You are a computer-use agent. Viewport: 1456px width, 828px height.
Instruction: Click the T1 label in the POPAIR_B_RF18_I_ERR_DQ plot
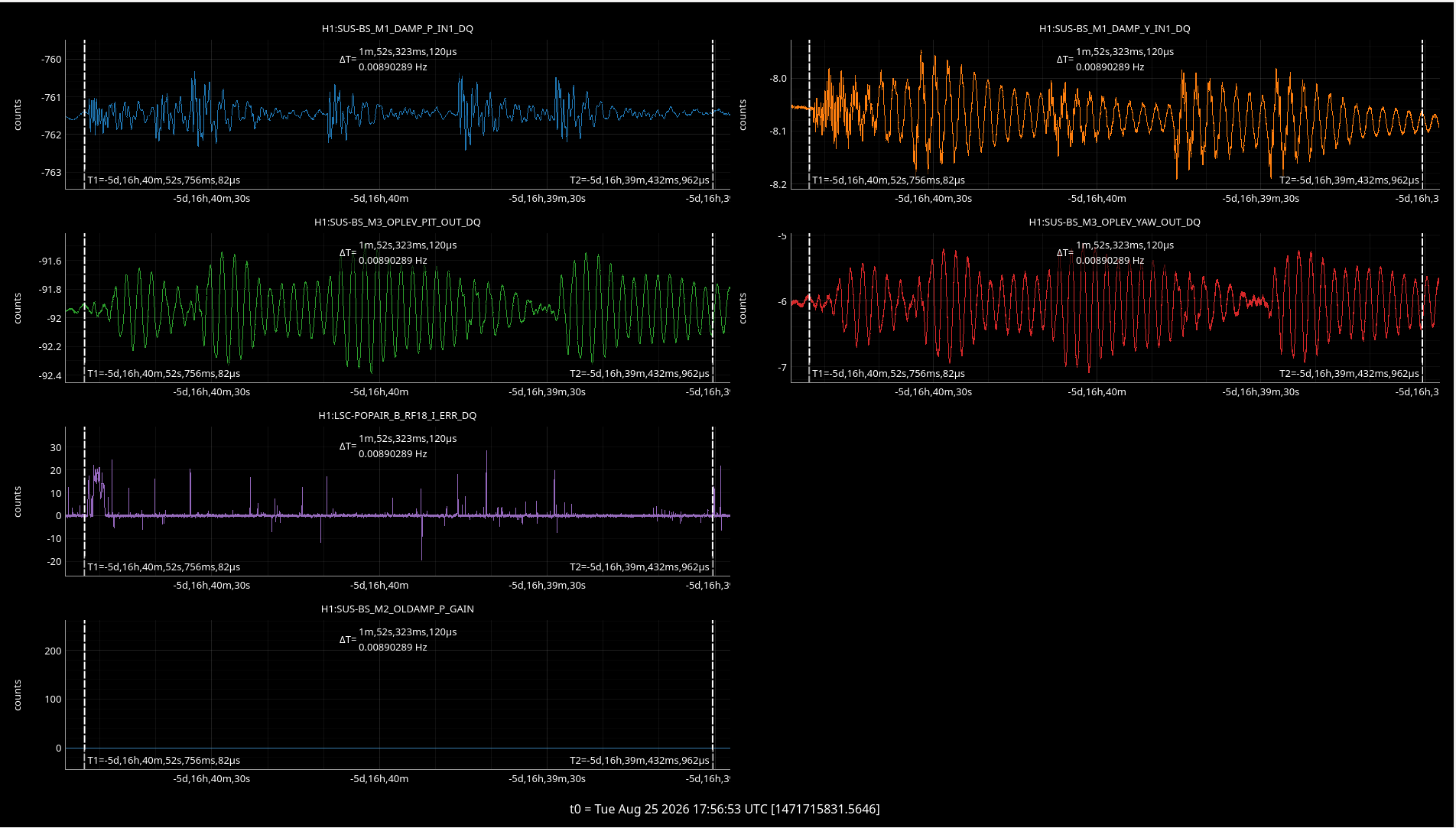pyautogui.click(x=164, y=567)
